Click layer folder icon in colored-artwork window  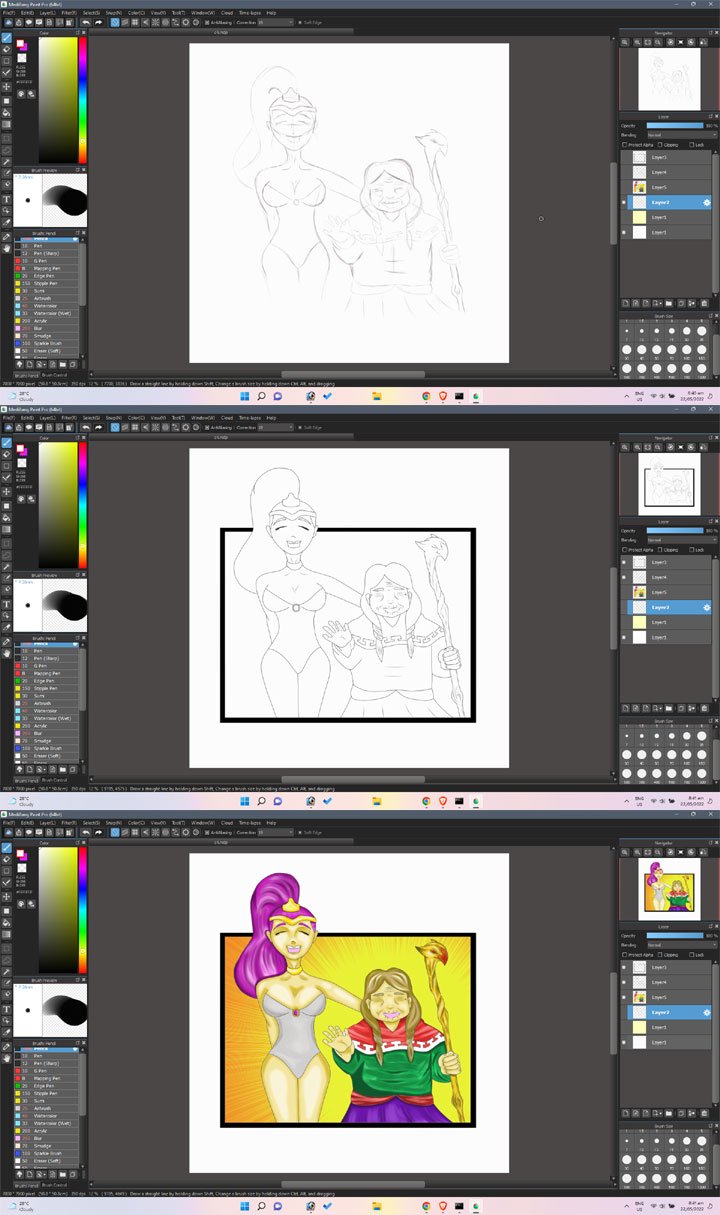[x=669, y=1113]
